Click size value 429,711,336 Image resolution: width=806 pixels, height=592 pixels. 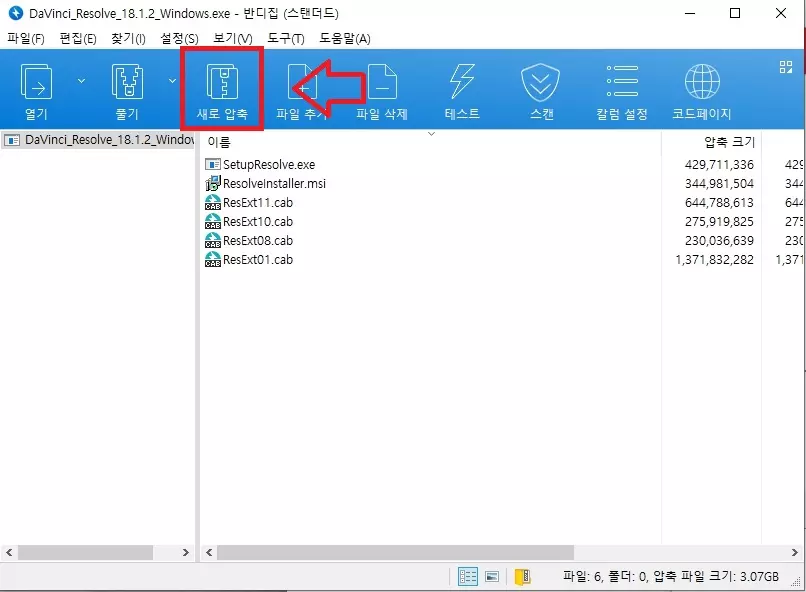[x=719, y=164]
